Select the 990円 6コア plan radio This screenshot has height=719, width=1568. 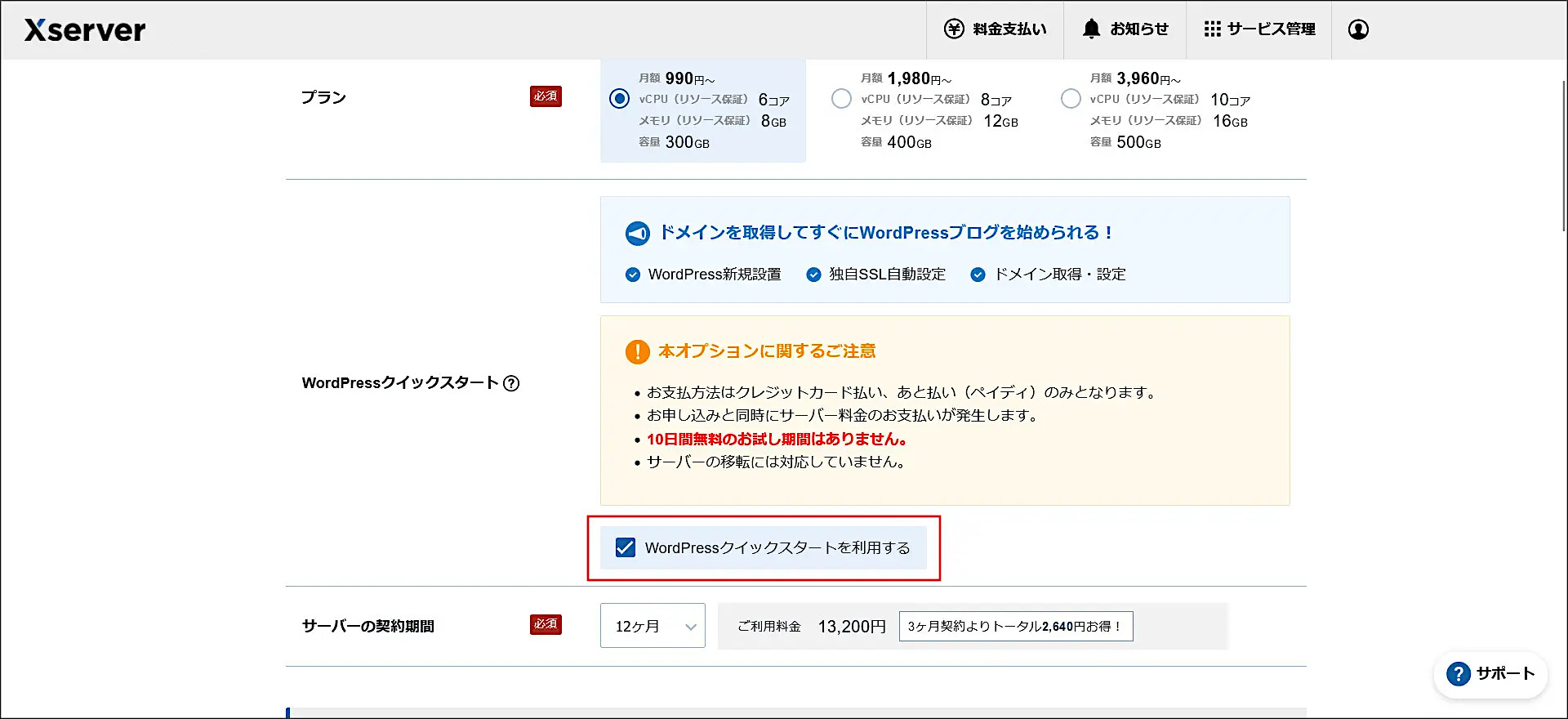coord(619,99)
